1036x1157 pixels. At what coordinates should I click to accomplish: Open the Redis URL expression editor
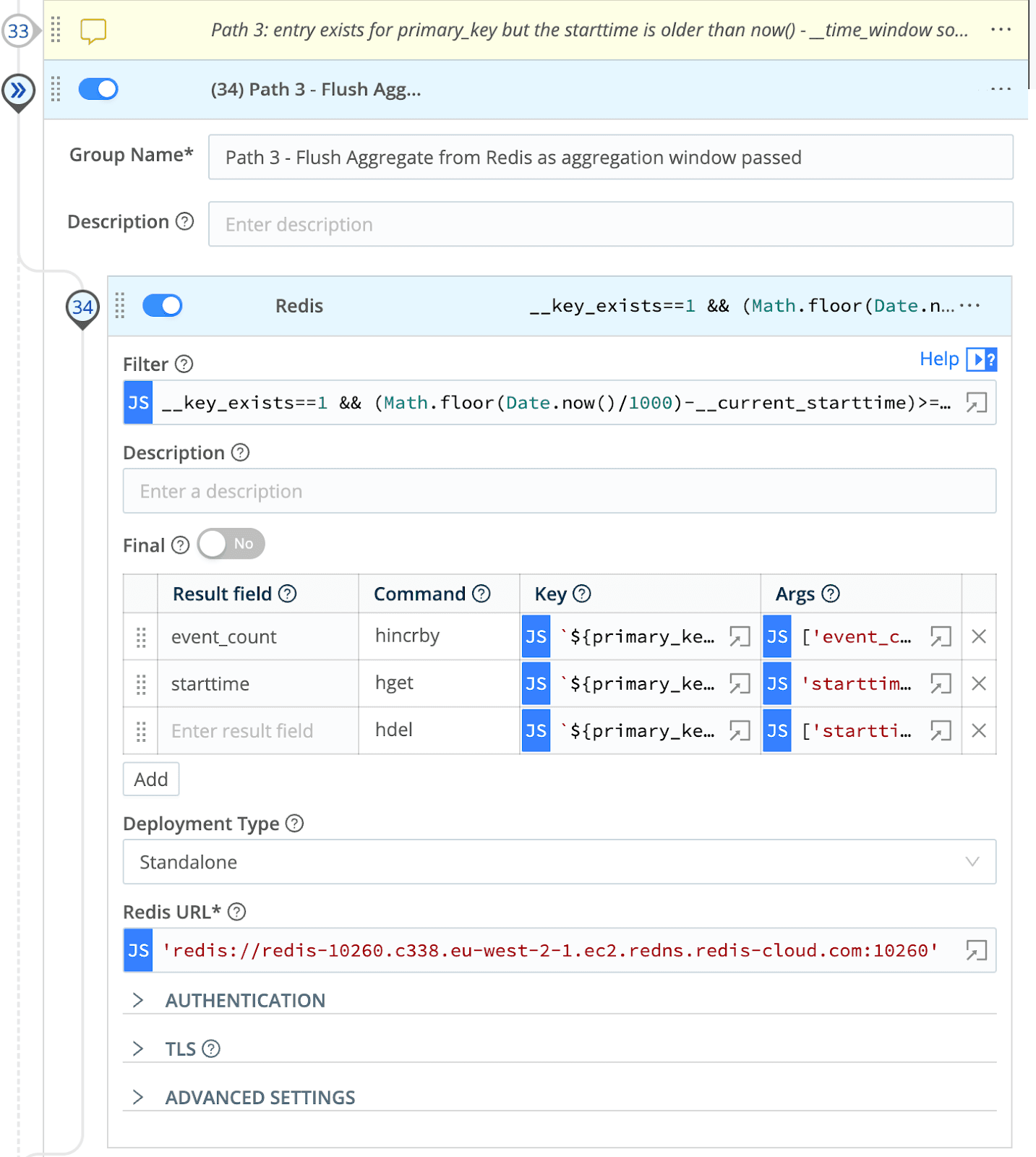[x=976, y=950]
